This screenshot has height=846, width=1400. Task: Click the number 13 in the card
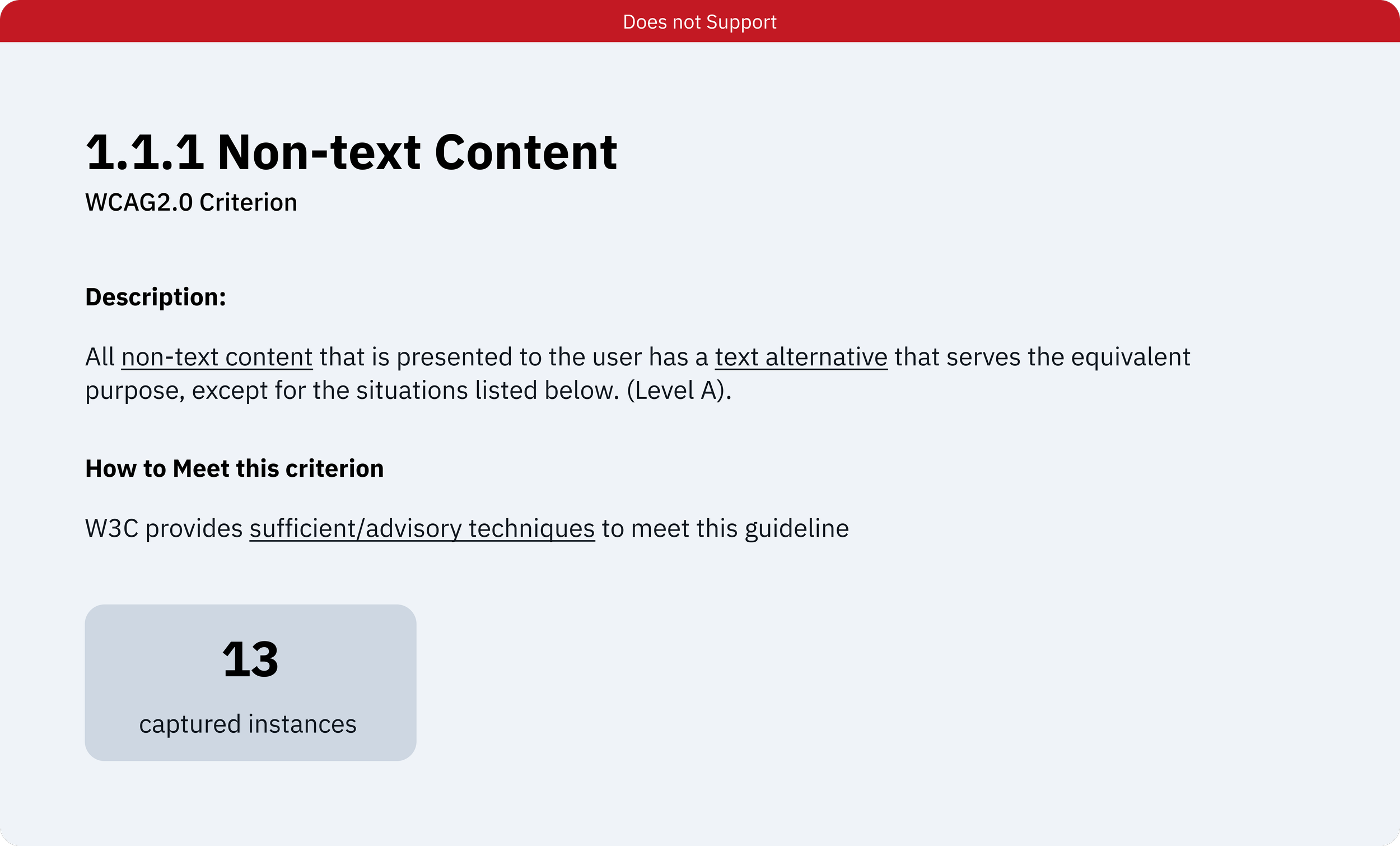coord(250,659)
